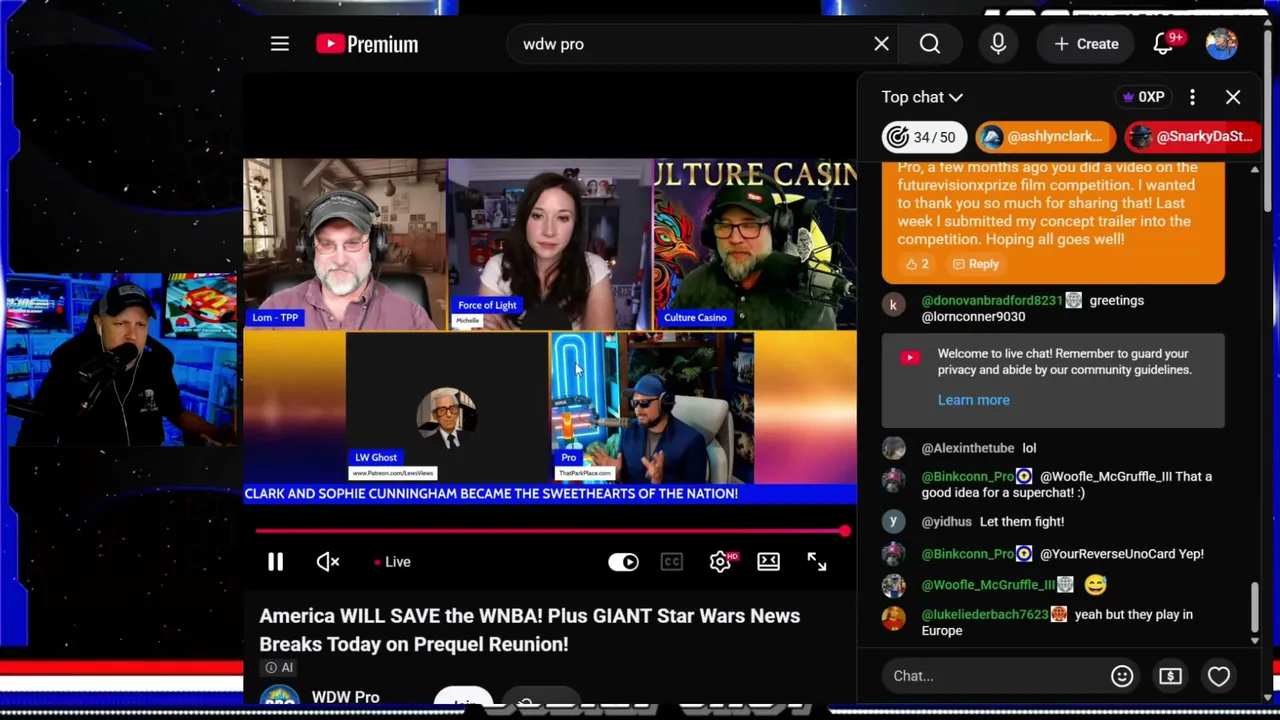Screen dimensions: 1280x720
Task: Open the emoji picker in chat
Action: [x=1122, y=676]
